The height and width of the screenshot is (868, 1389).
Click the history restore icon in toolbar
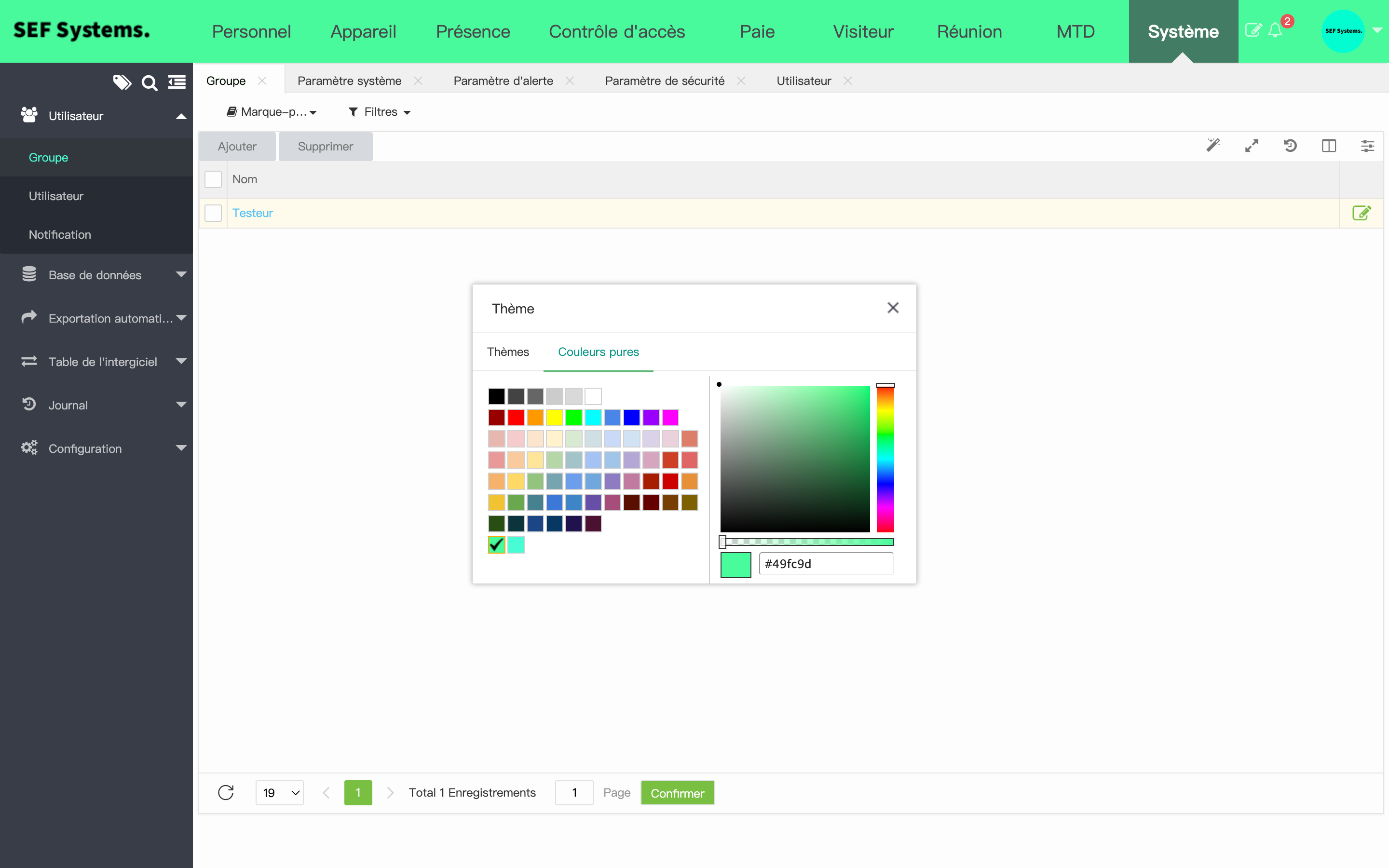[x=1290, y=146]
